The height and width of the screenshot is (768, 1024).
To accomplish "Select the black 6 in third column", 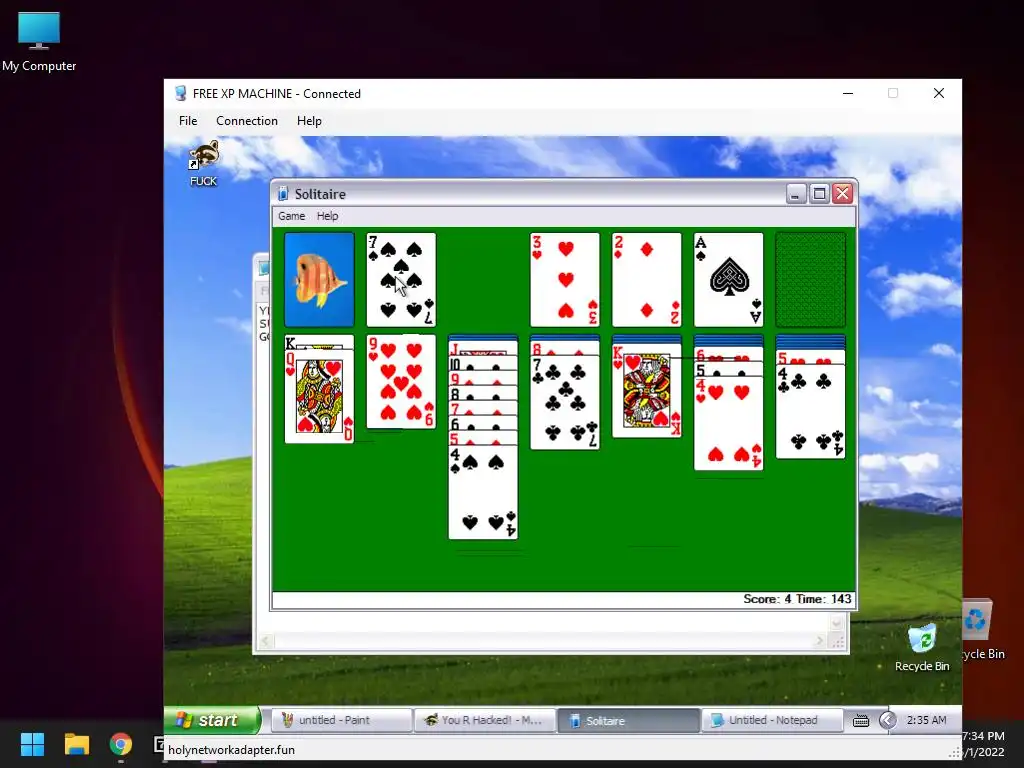I will pos(483,423).
